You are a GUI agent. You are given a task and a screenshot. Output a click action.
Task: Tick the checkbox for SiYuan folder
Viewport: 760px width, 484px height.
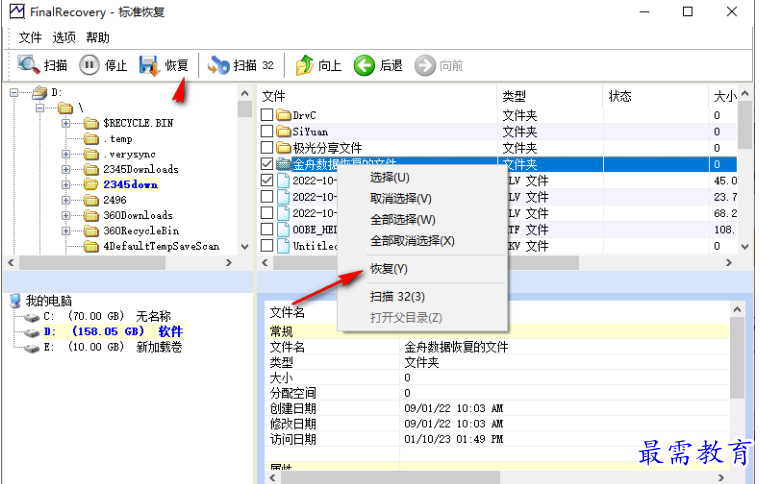267,131
